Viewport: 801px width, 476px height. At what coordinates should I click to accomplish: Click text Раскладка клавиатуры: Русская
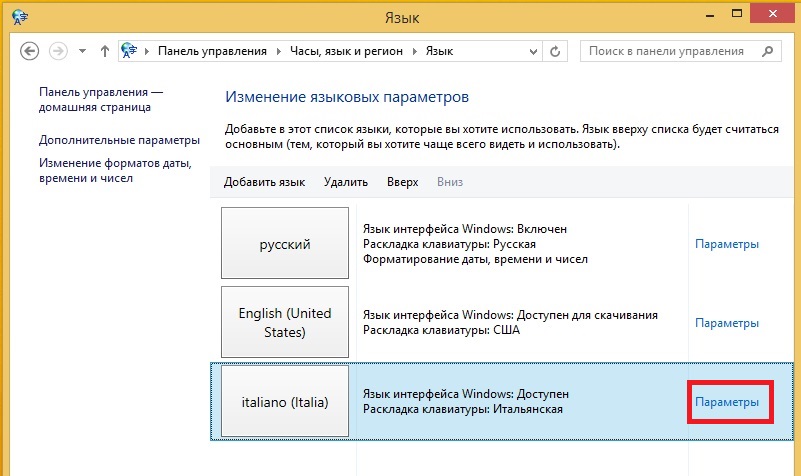click(450, 244)
